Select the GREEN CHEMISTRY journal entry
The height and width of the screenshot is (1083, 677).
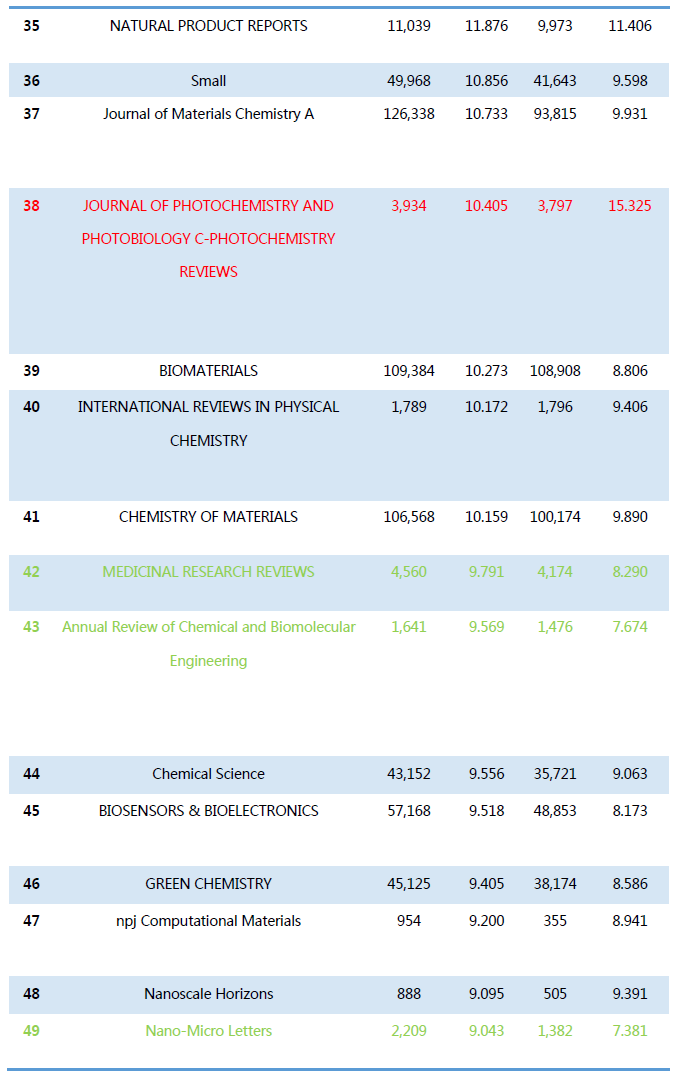tap(208, 884)
